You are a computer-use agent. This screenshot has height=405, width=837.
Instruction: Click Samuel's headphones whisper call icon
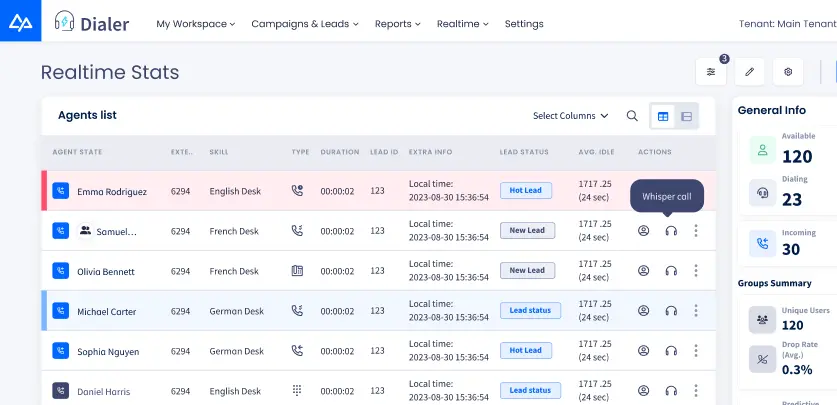point(671,231)
